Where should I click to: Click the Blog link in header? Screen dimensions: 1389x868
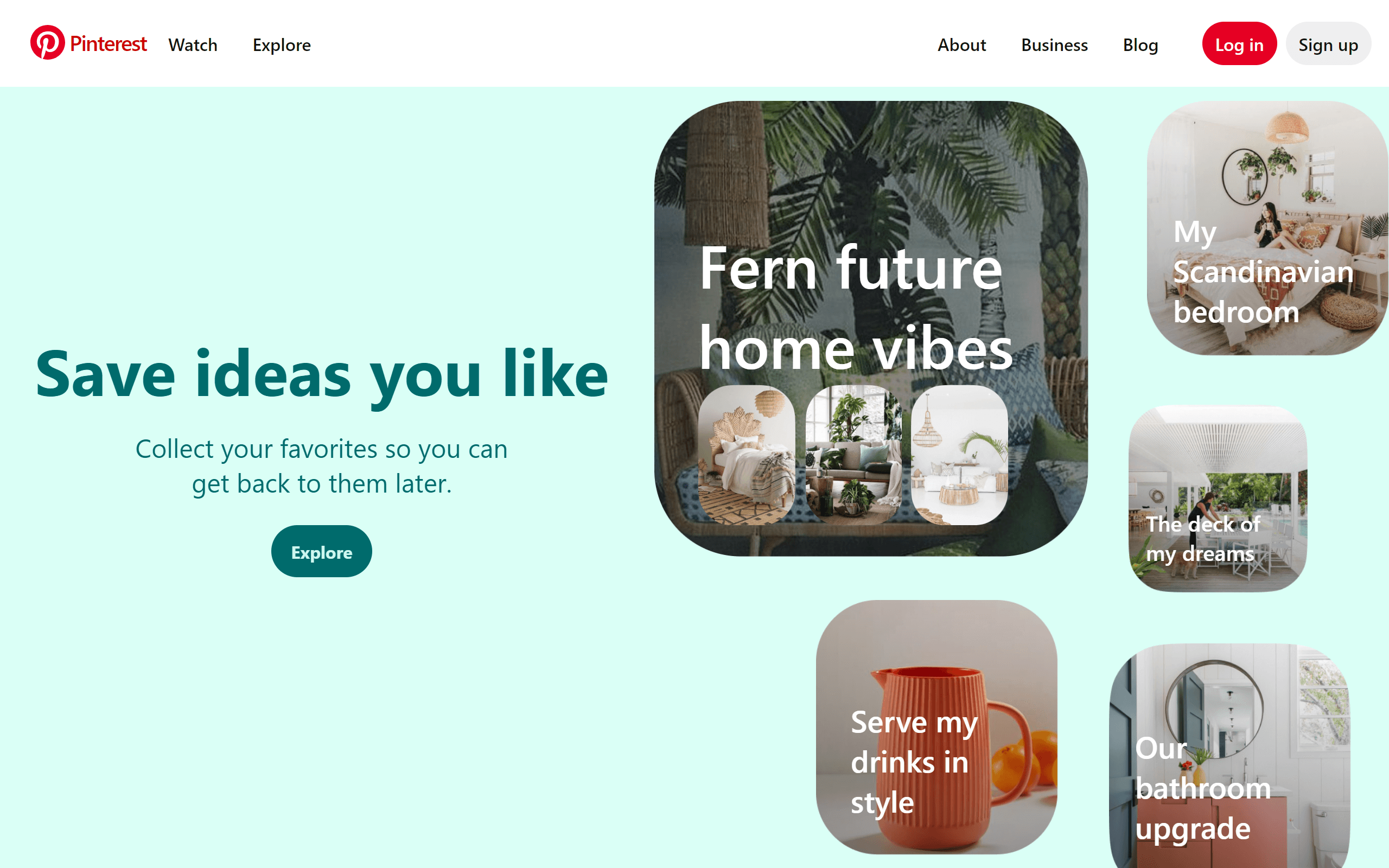click(1140, 45)
